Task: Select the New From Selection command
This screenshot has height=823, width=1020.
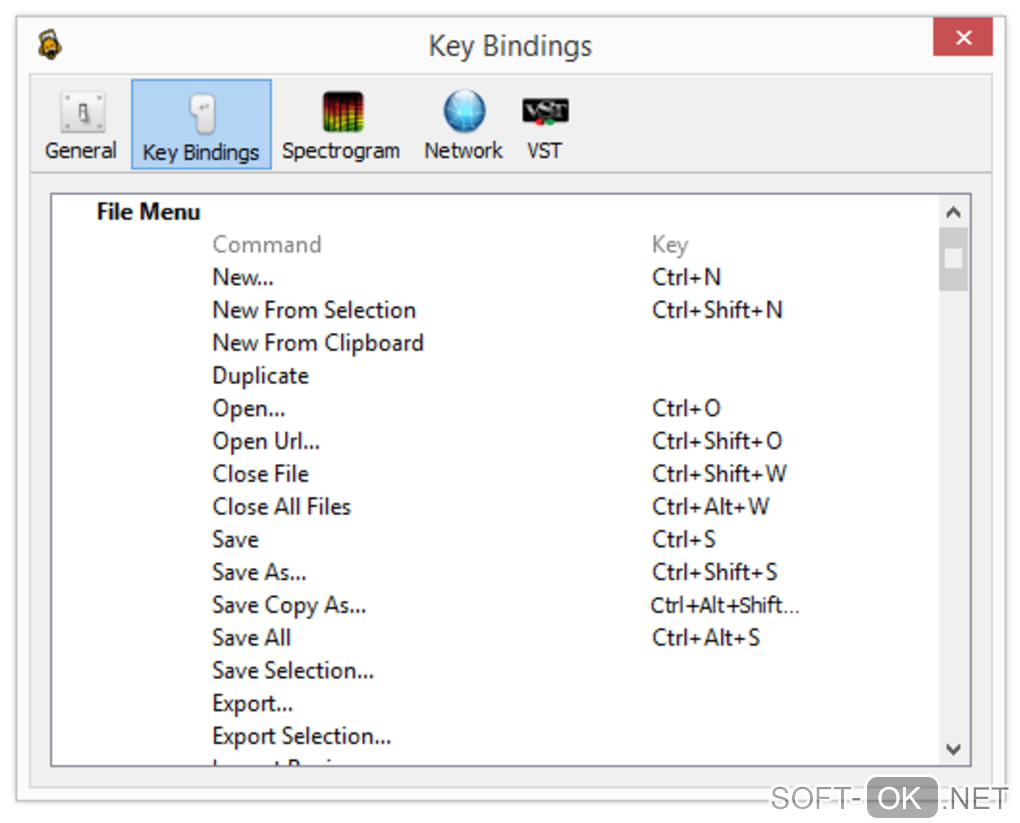Action: click(314, 310)
